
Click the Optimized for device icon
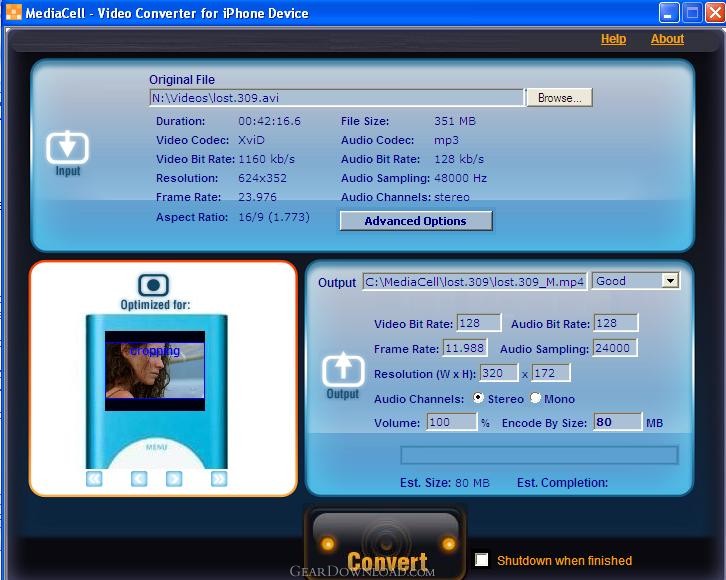click(x=153, y=285)
